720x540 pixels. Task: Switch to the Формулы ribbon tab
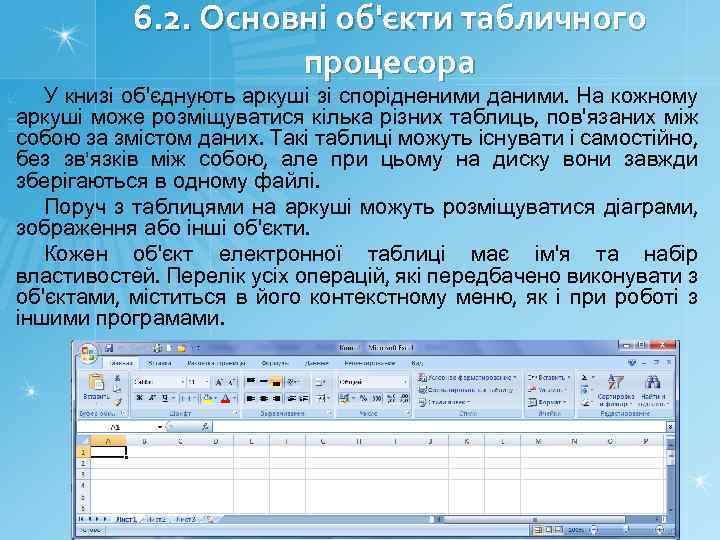click(x=275, y=363)
